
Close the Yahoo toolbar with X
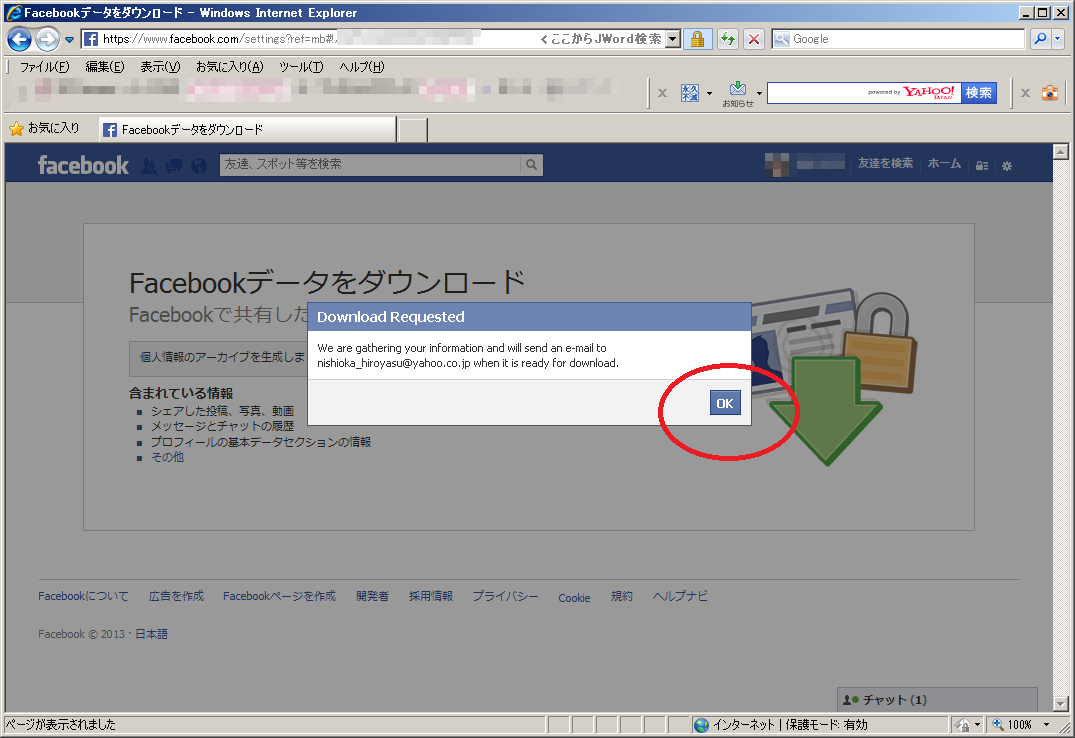click(1025, 93)
